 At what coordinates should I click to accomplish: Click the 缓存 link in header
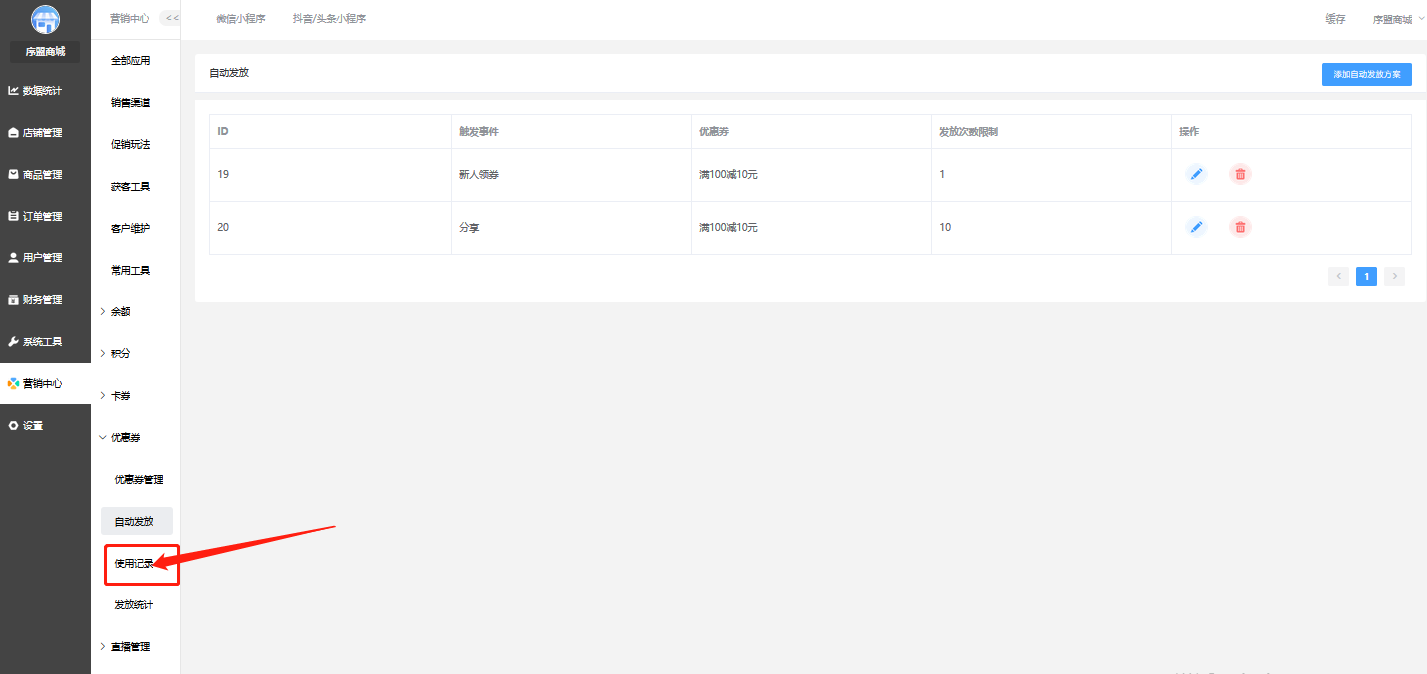point(1335,19)
